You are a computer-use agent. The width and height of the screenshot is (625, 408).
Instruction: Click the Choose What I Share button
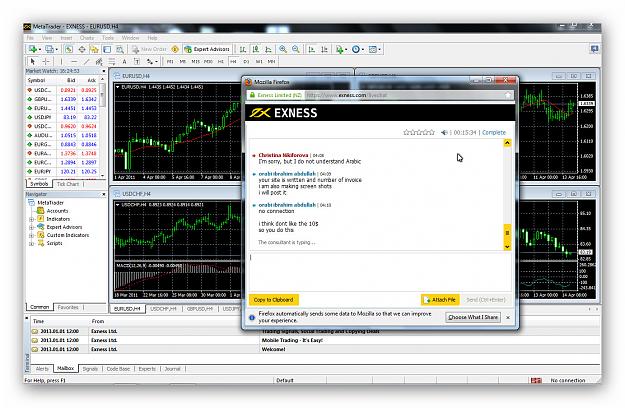473,317
